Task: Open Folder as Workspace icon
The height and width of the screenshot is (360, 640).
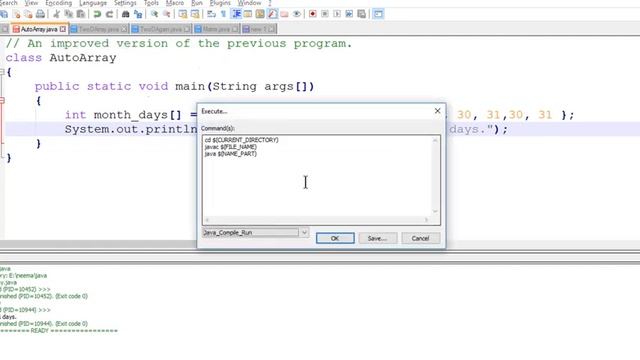Action: click(284, 14)
